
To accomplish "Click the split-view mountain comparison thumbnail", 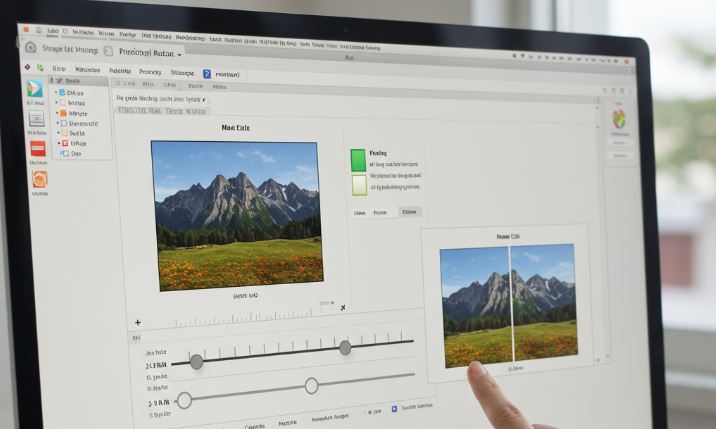I will 508,306.
